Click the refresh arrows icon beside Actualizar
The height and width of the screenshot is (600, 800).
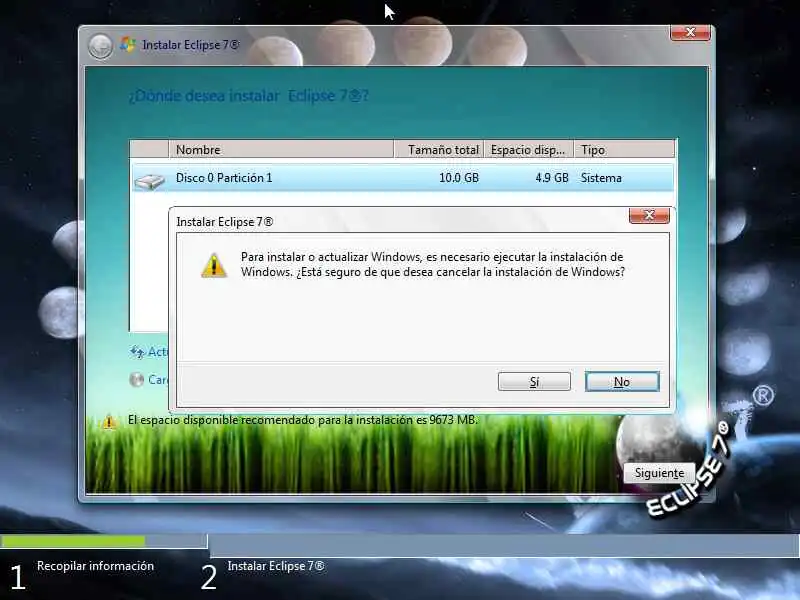(x=137, y=352)
